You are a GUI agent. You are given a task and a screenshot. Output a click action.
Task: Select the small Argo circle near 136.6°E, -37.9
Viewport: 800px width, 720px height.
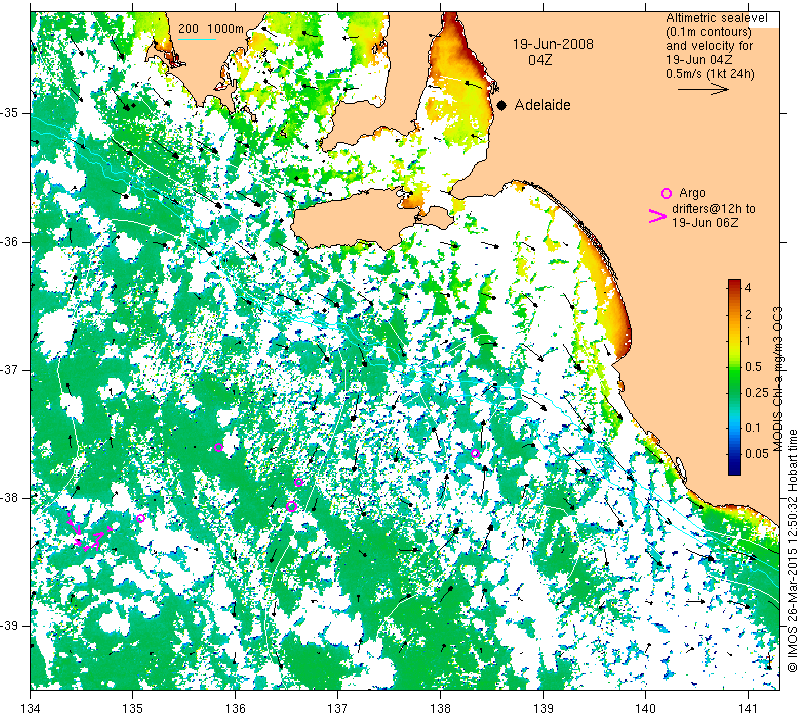pyautogui.click(x=298, y=482)
